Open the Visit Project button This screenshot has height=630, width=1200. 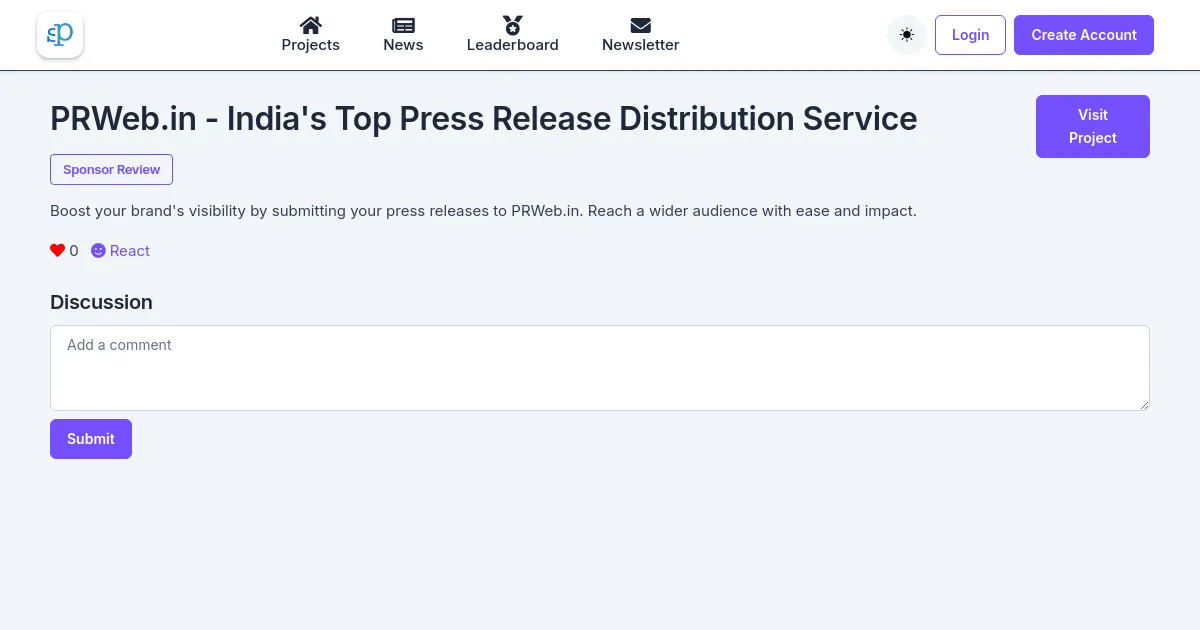click(1092, 126)
